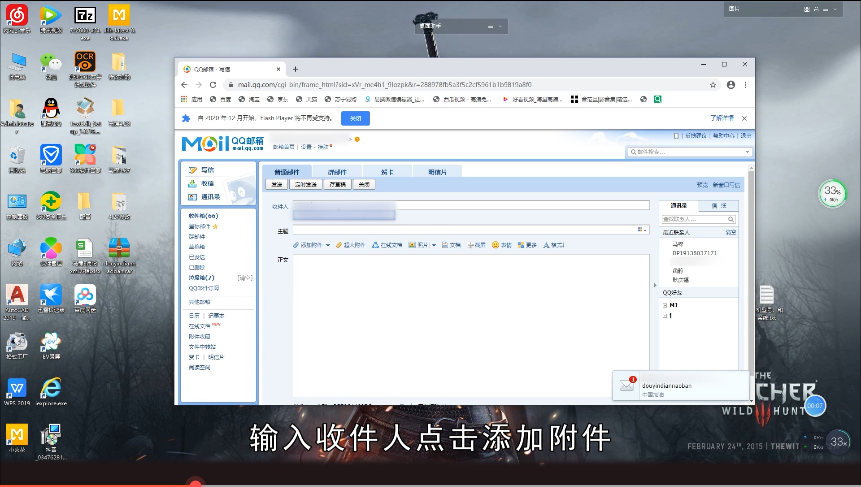Click the Save Draft button
The height and width of the screenshot is (487, 861).
pyautogui.click(x=338, y=184)
